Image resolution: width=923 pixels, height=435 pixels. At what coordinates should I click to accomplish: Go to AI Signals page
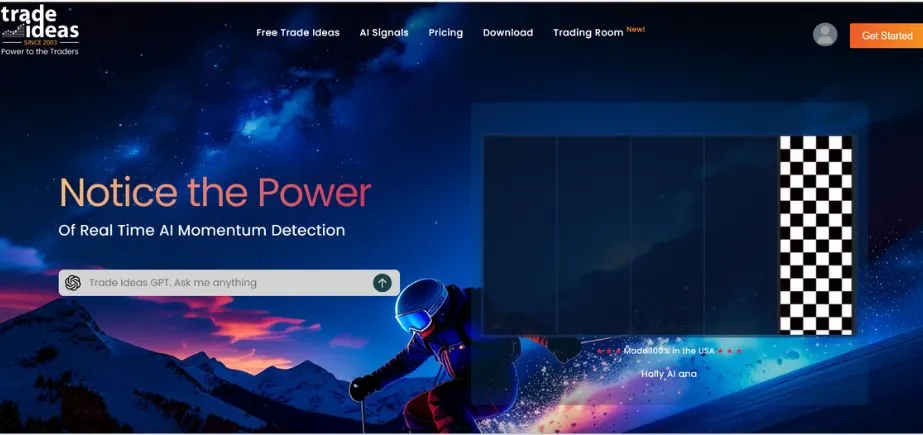[x=384, y=33]
